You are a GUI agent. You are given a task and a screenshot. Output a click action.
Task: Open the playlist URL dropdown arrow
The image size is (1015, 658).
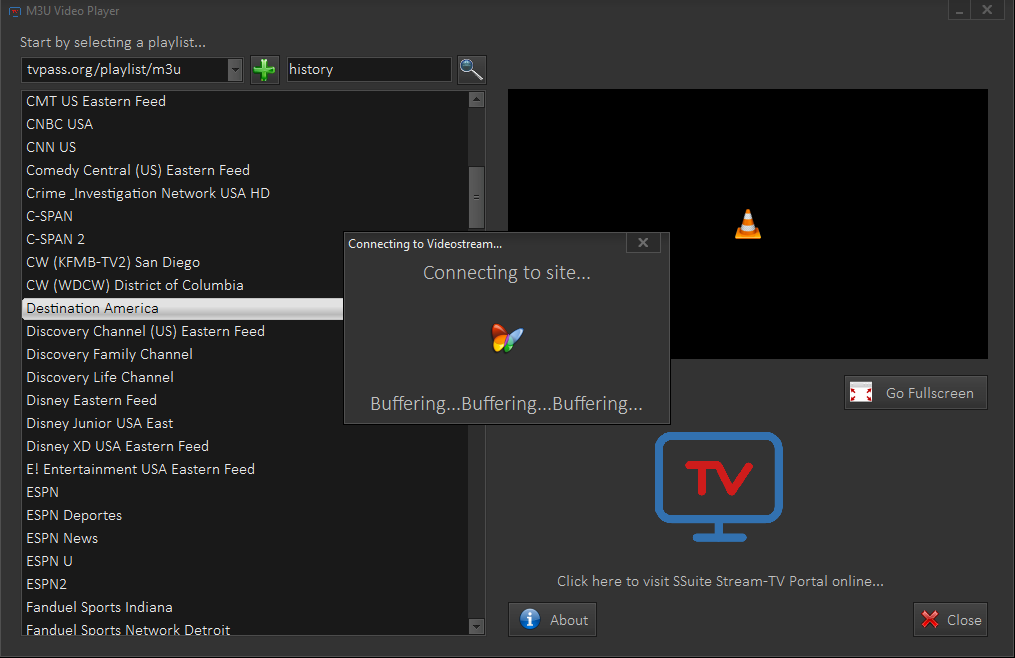tap(235, 70)
